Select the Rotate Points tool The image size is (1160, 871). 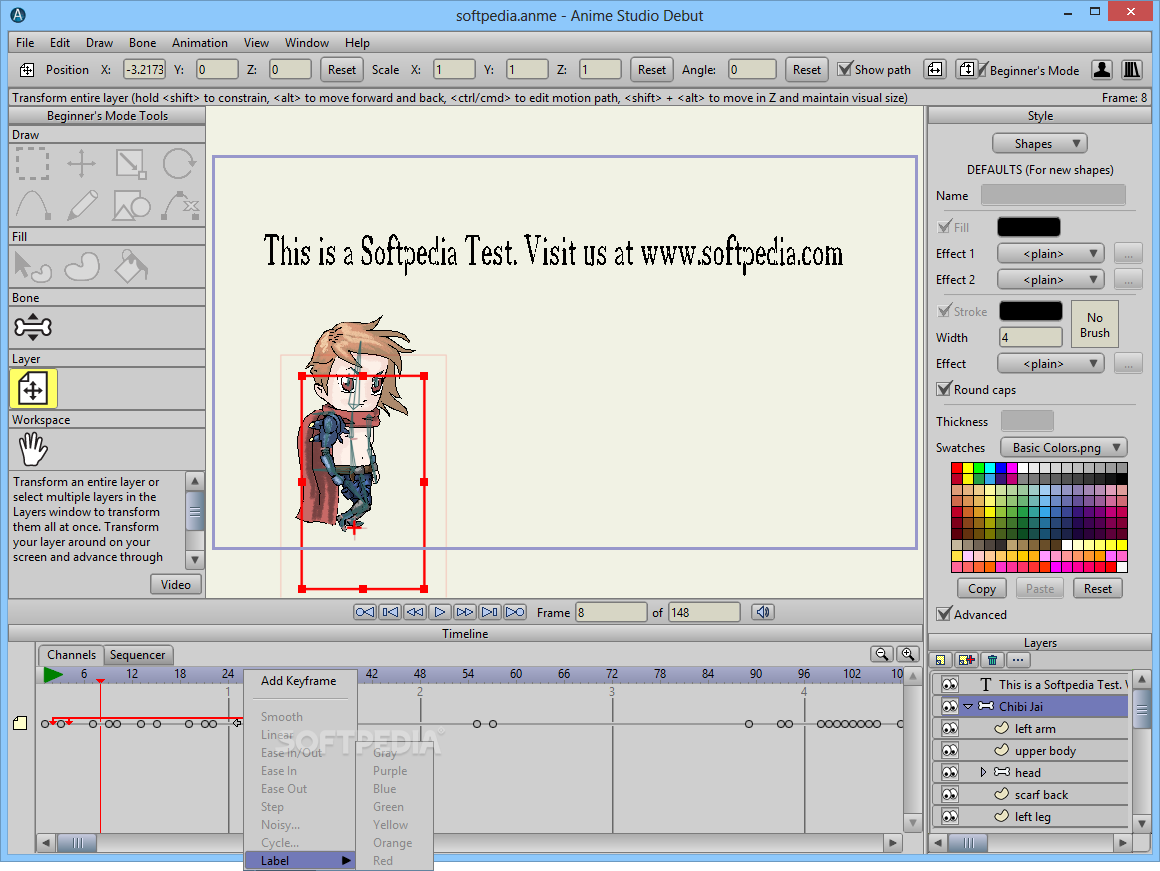pyautogui.click(x=180, y=164)
